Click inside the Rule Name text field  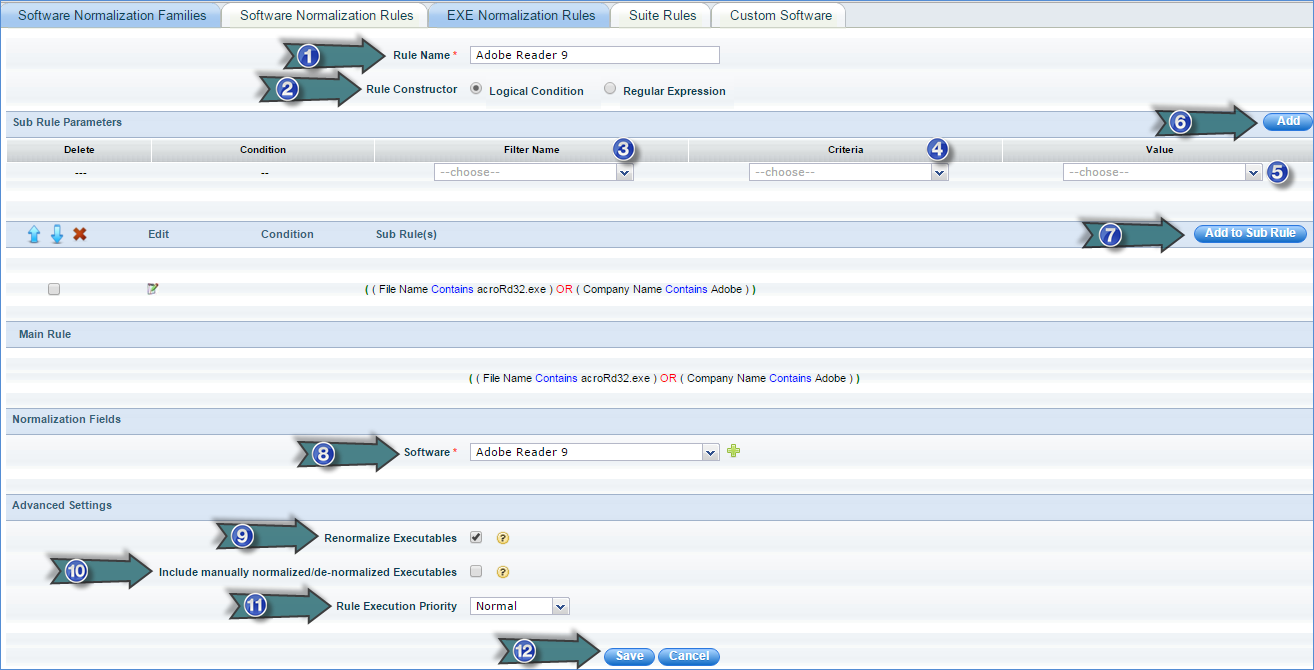coord(594,55)
